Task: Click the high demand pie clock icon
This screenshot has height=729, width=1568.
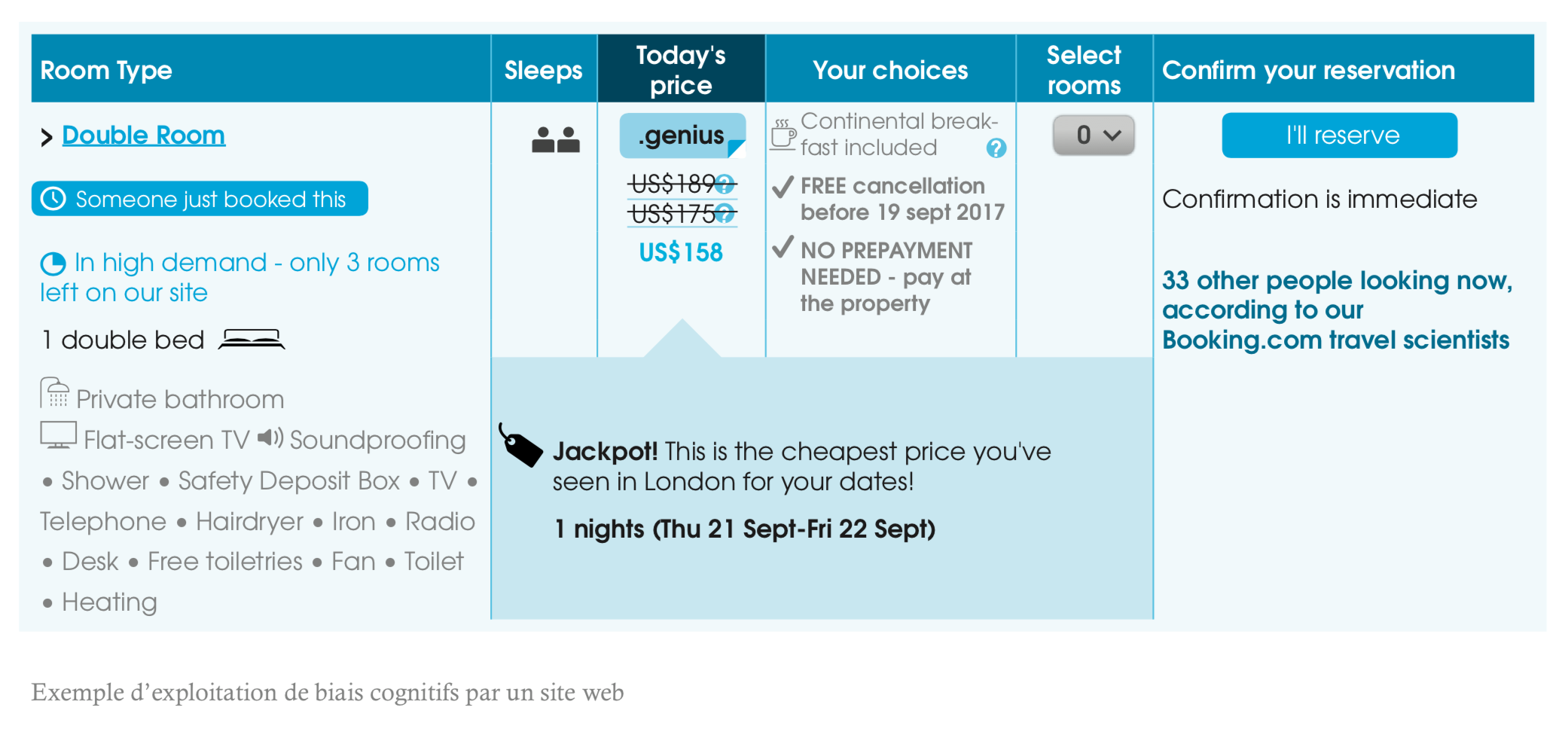Action: pos(53,264)
